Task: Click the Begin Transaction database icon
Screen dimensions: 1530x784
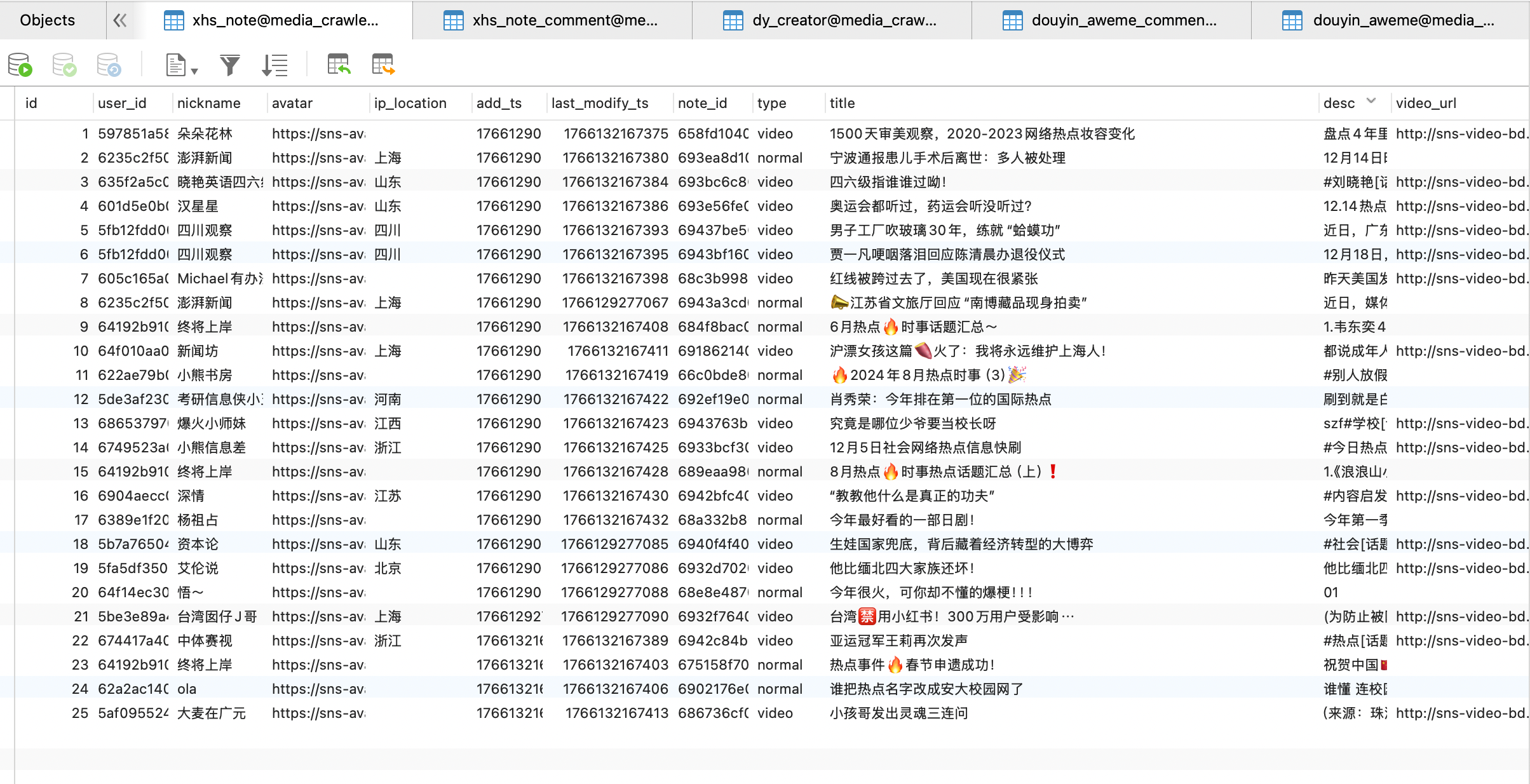Action: coord(20,65)
